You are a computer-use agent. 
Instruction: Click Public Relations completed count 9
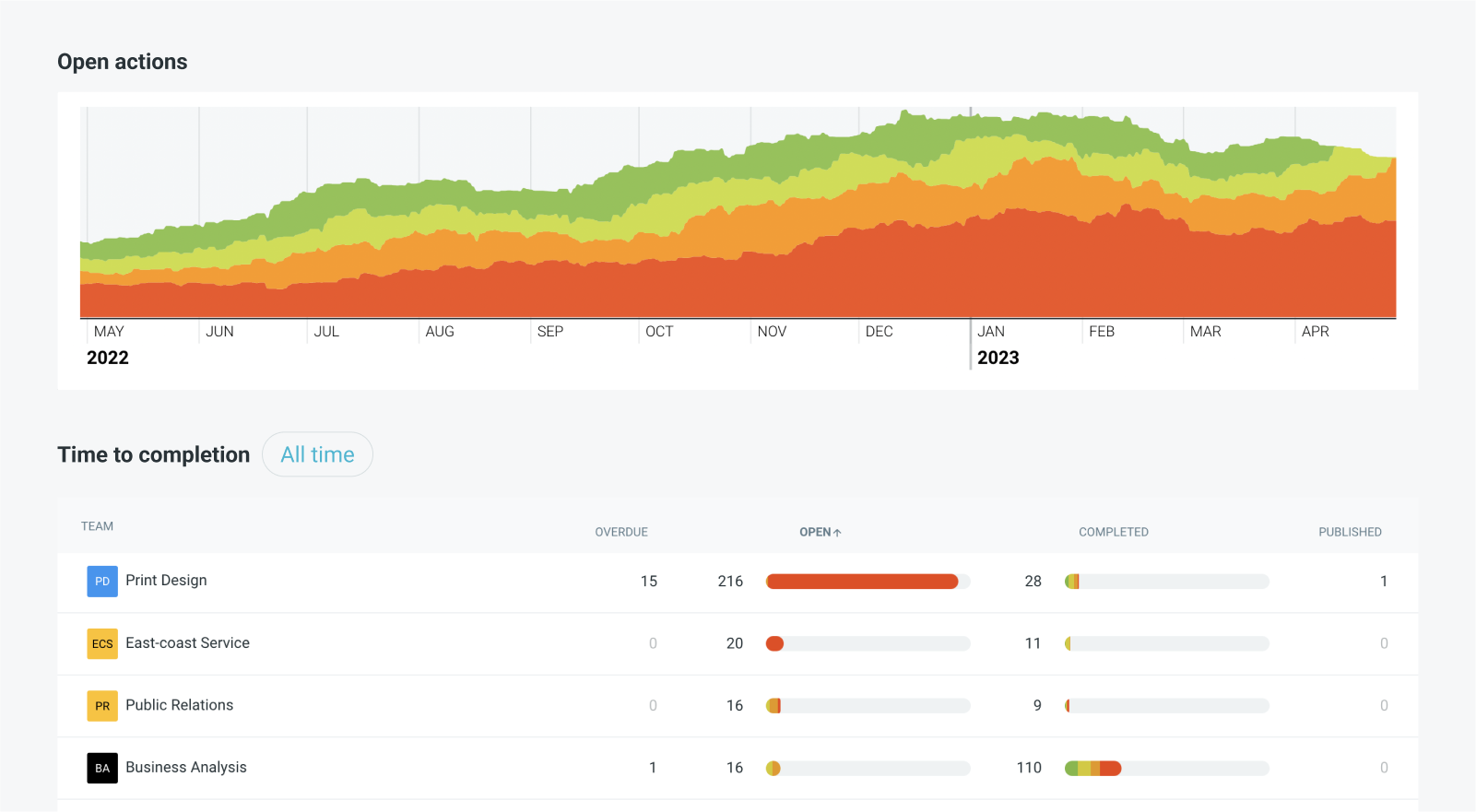click(x=1037, y=706)
